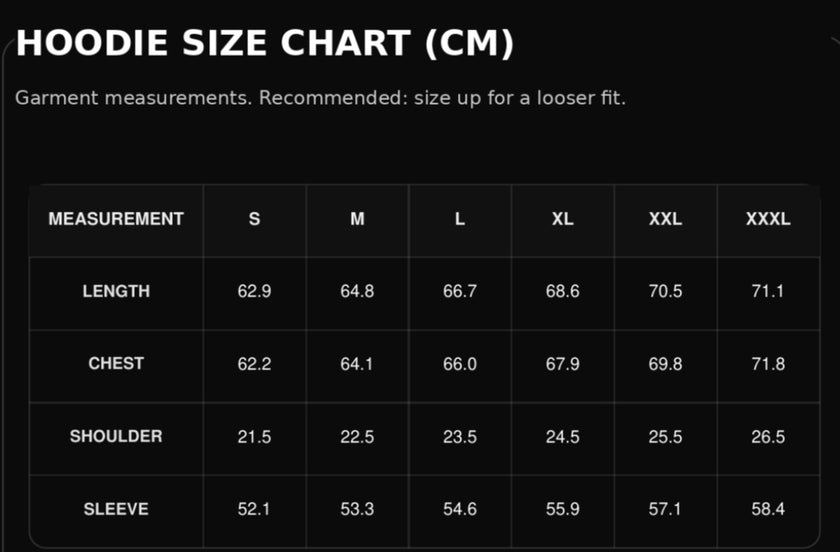Click the 24.5 shoulder value for XL
Image resolution: width=840 pixels, height=552 pixels.
point(563,437)
